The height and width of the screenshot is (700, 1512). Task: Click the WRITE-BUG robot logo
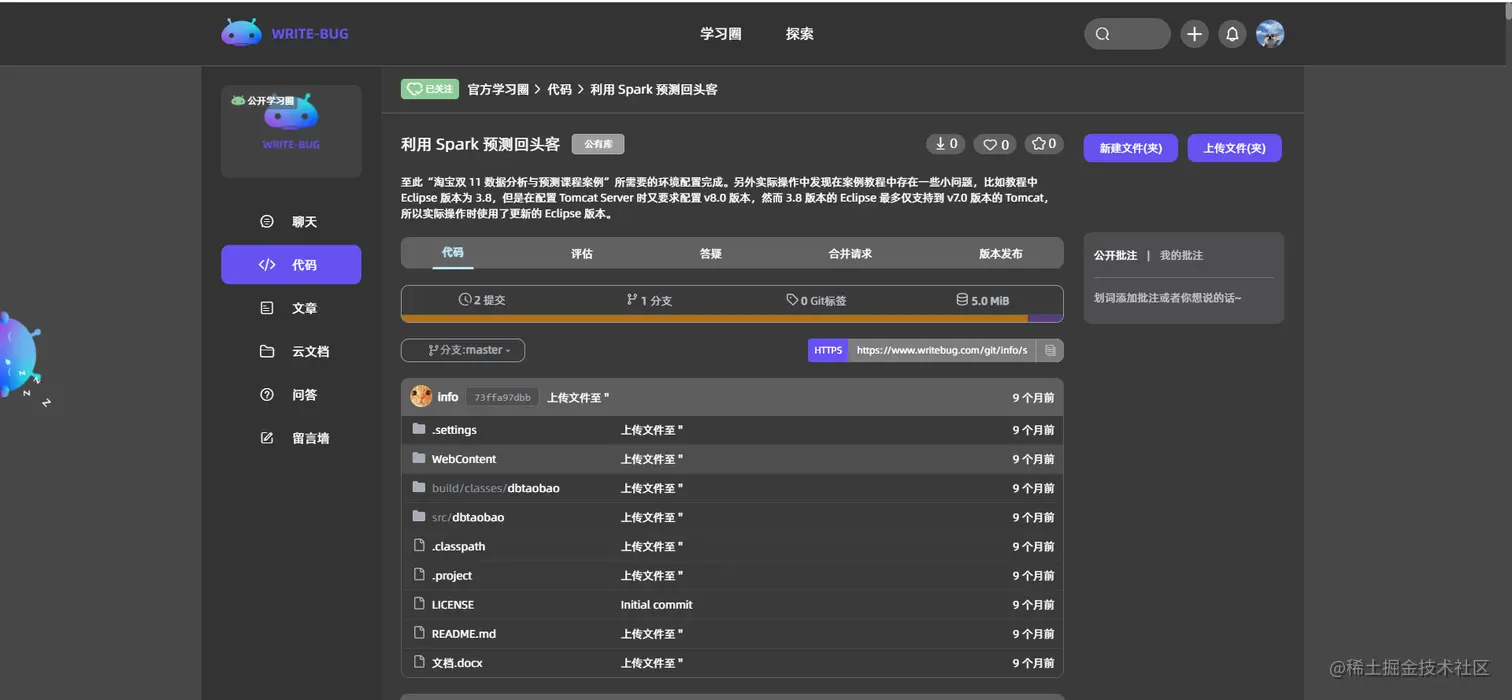pyautogui.click(x=241, y=33)
